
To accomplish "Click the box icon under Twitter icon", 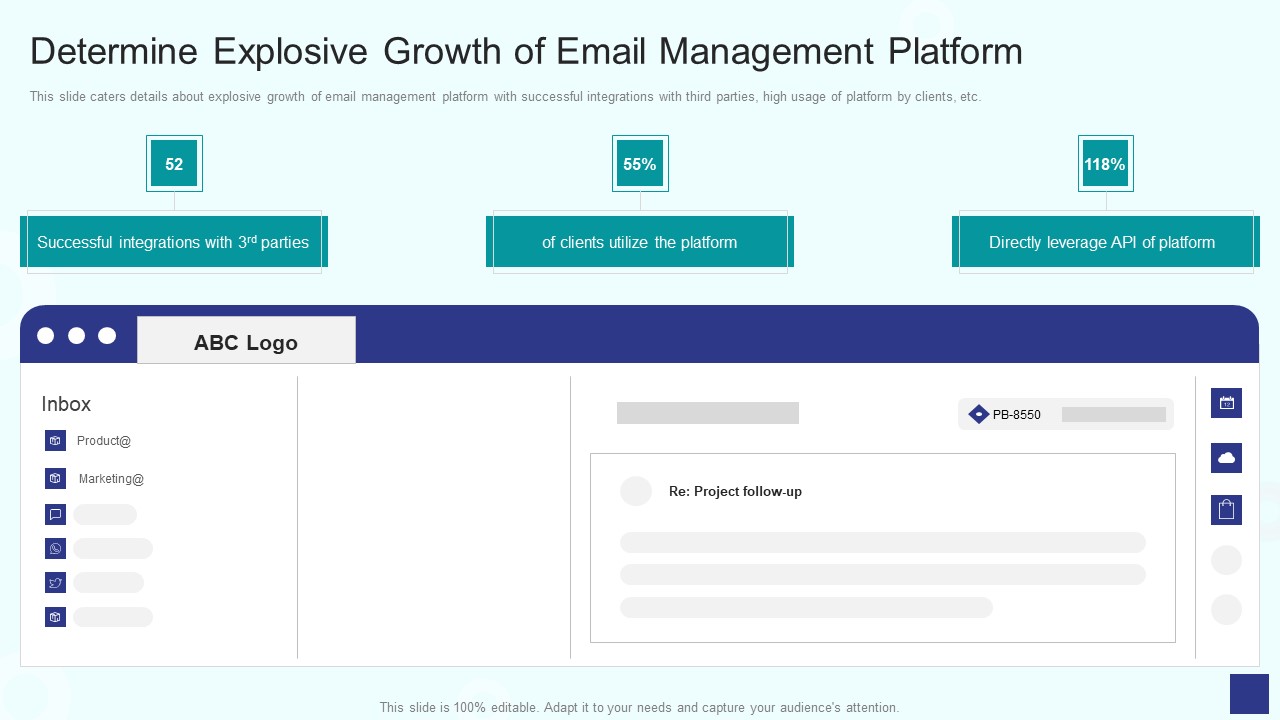I will (x=55, y=617).
